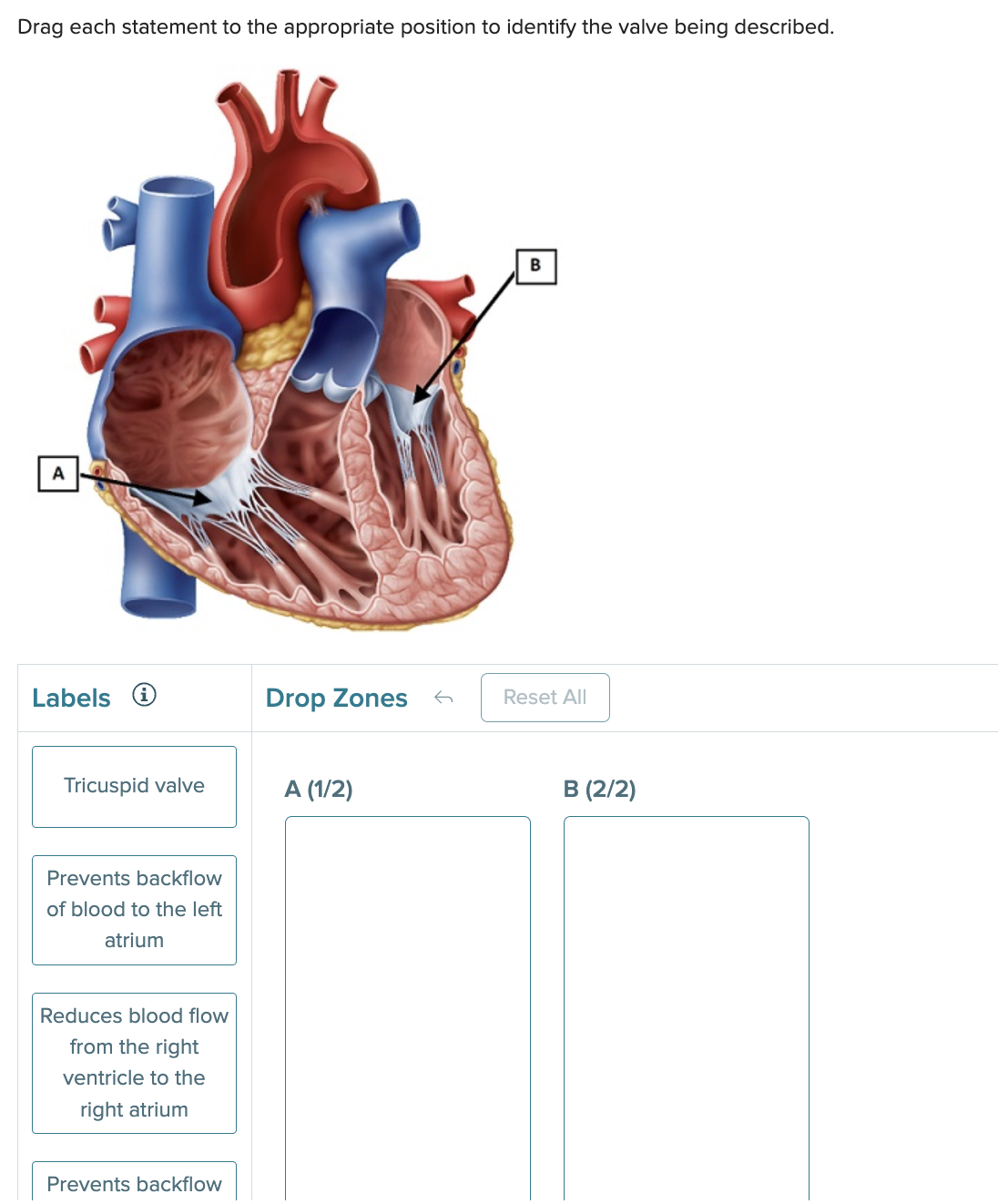Click inside drop zone A (1/2)
998x1204 pixels.
click(407, 1009)
